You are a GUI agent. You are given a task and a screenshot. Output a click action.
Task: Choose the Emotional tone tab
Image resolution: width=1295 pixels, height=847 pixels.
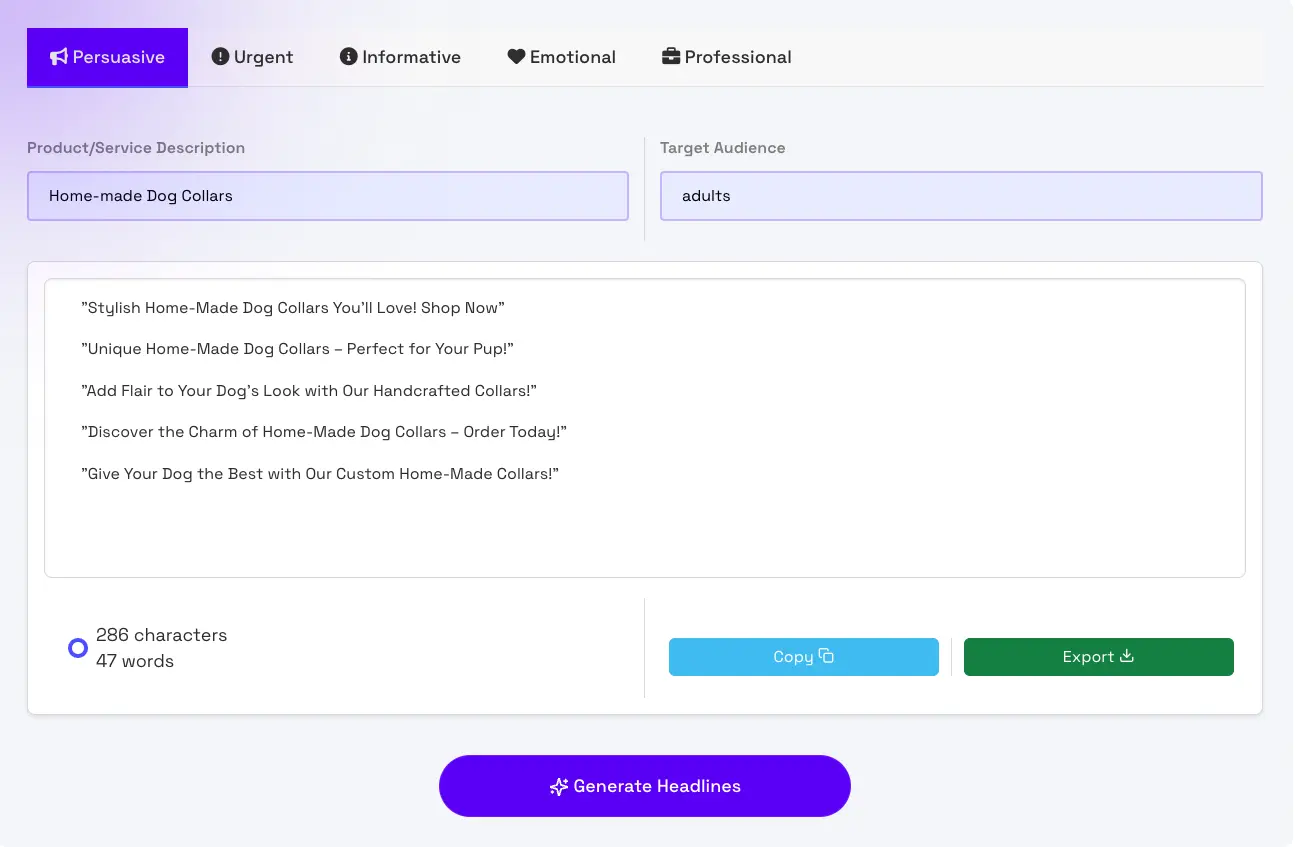coord(561,57)
